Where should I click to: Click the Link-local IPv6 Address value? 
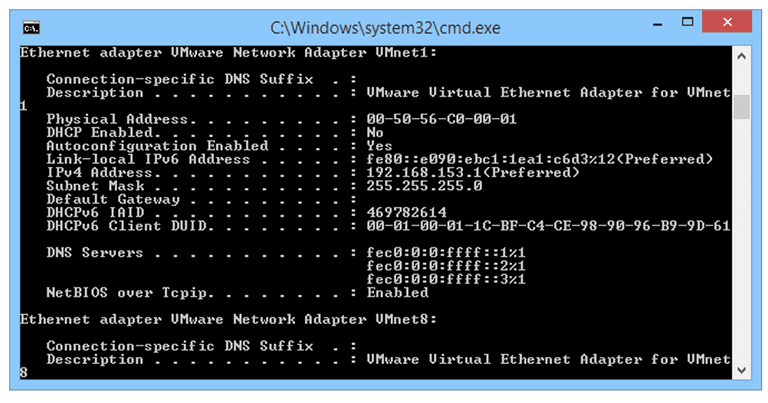[x=539, y=159]
